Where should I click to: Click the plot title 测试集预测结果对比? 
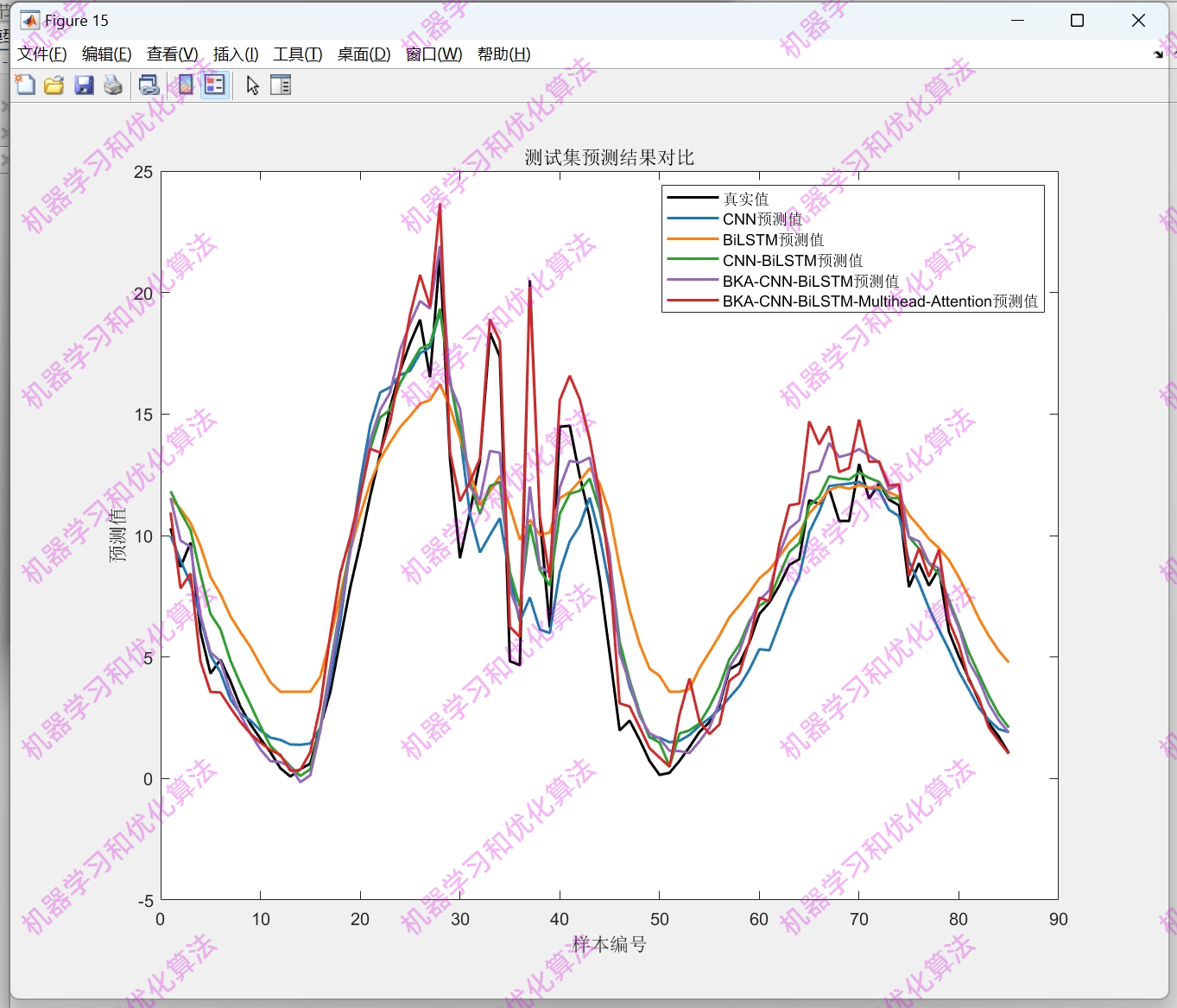pyautogui.click(x=610, y=157)
